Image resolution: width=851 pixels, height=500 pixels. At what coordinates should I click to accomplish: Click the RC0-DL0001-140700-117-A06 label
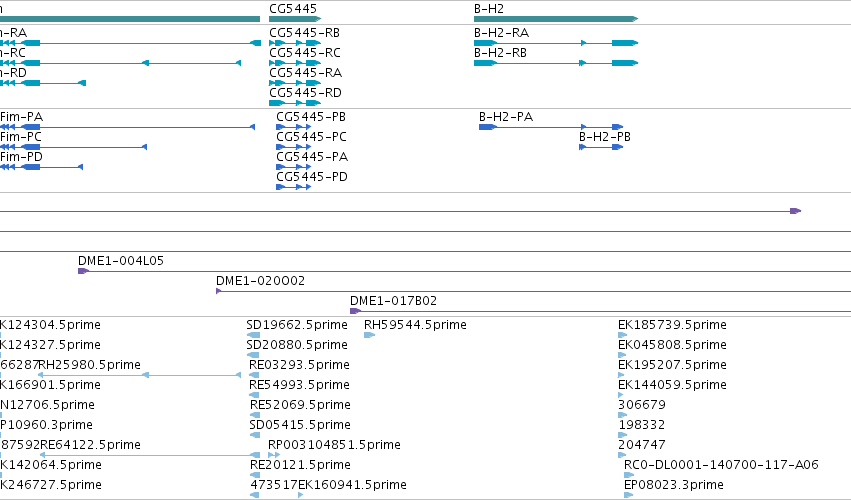[x=721, y=466]
